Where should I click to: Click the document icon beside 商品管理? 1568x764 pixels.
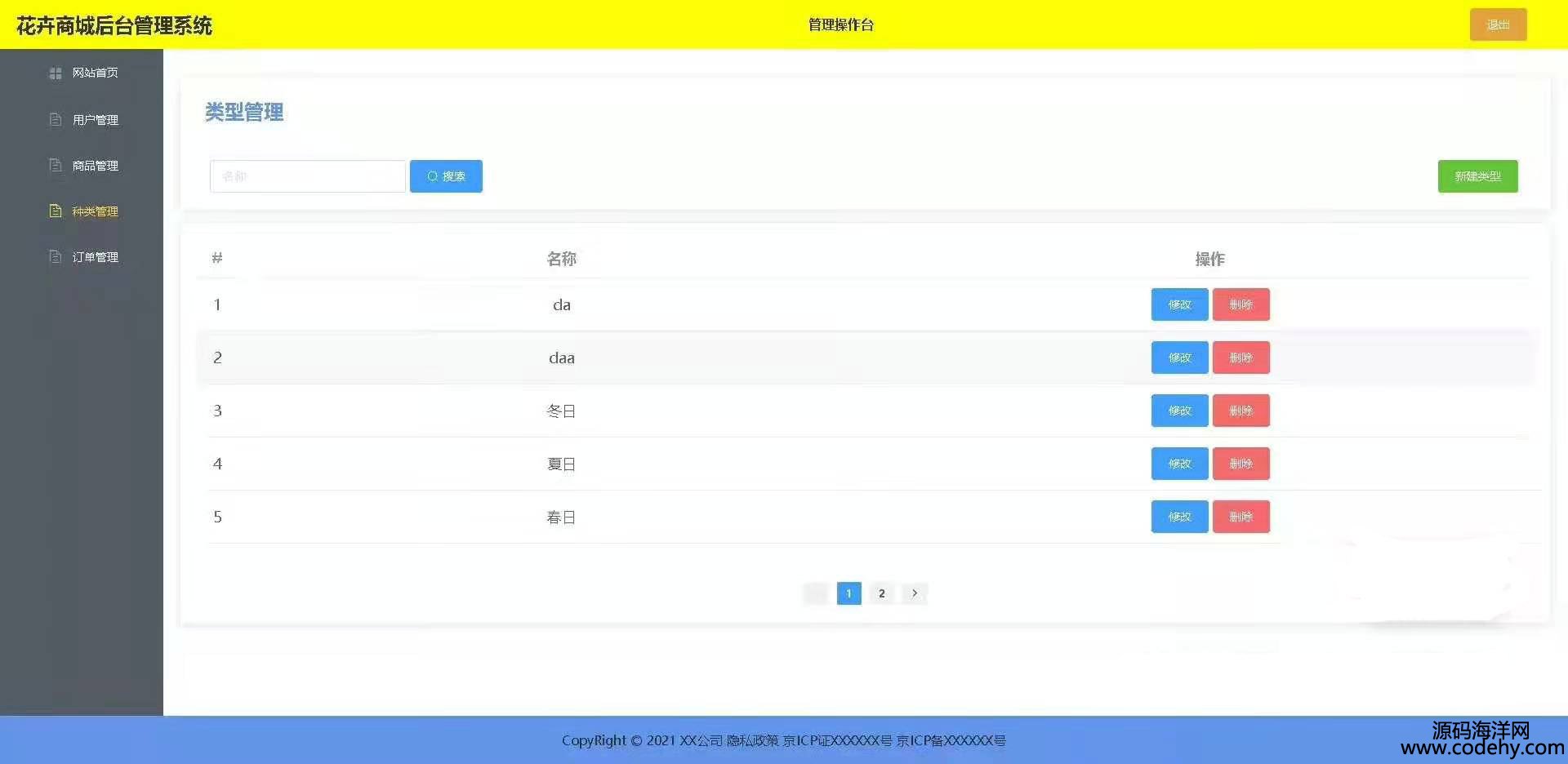tap(56, 165)
